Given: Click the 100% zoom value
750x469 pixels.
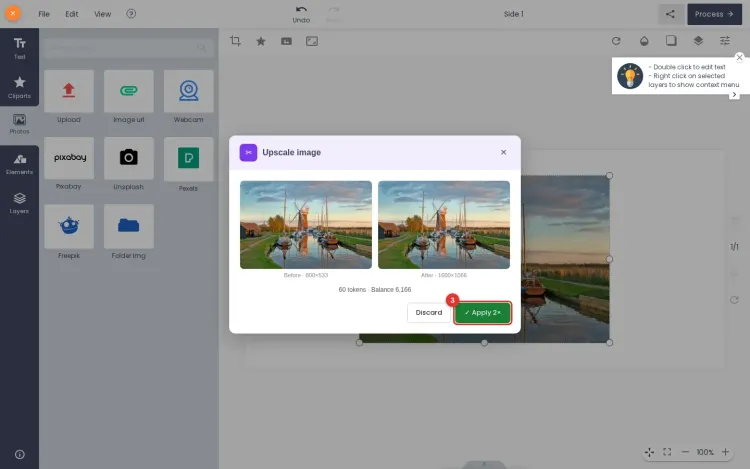Looking at the screenshot, I should 705,452.
